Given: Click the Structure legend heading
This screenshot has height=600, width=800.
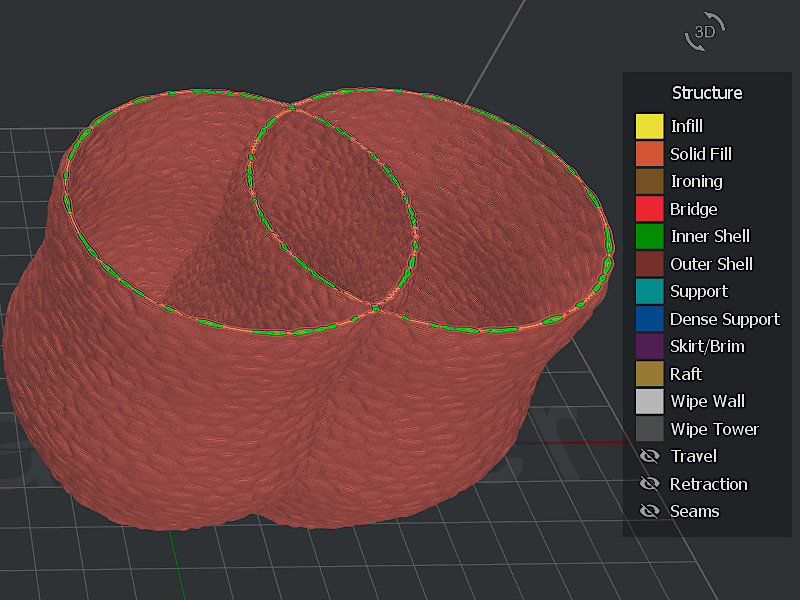Looking at the screenshot, I should [707, 93].
